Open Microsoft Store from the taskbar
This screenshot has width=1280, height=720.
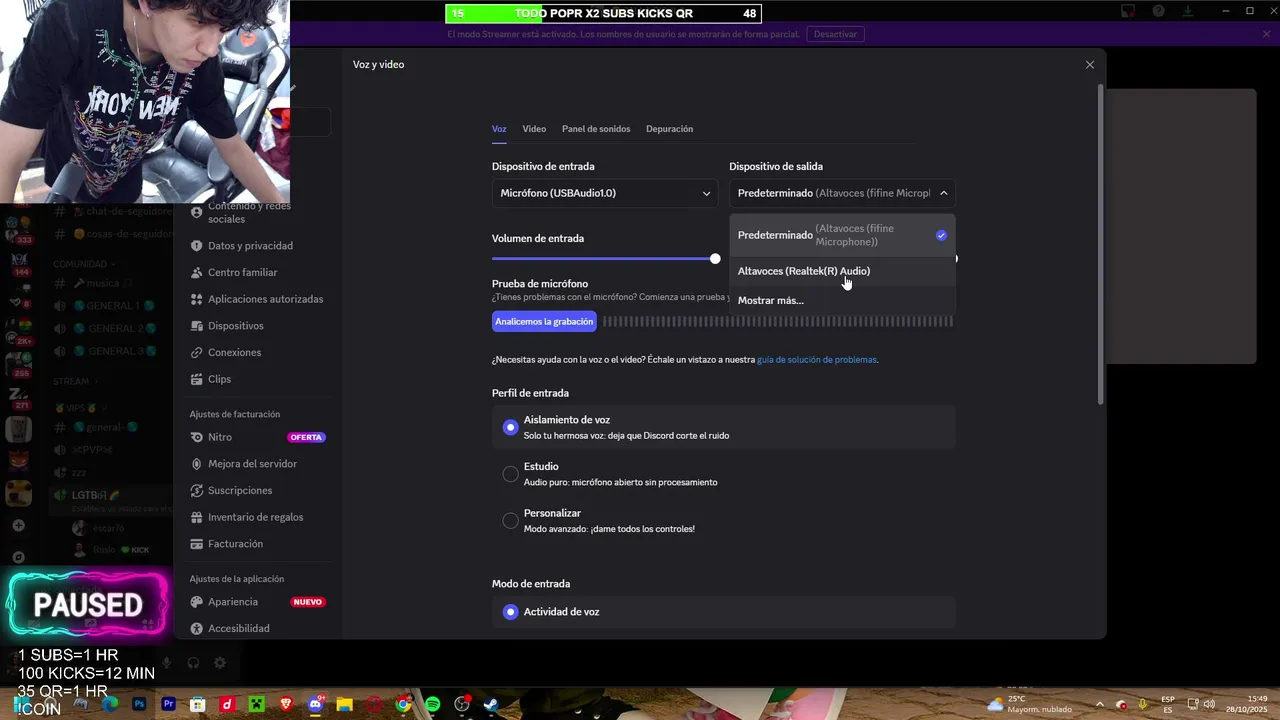click(x=198, y=704)
